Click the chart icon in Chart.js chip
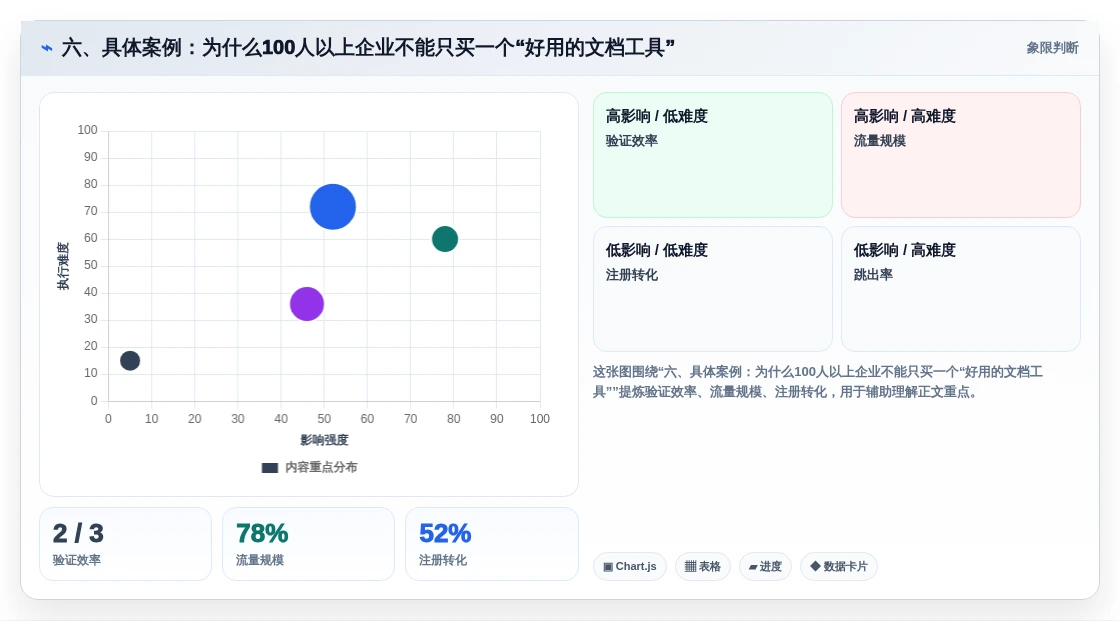 [608, 567]
